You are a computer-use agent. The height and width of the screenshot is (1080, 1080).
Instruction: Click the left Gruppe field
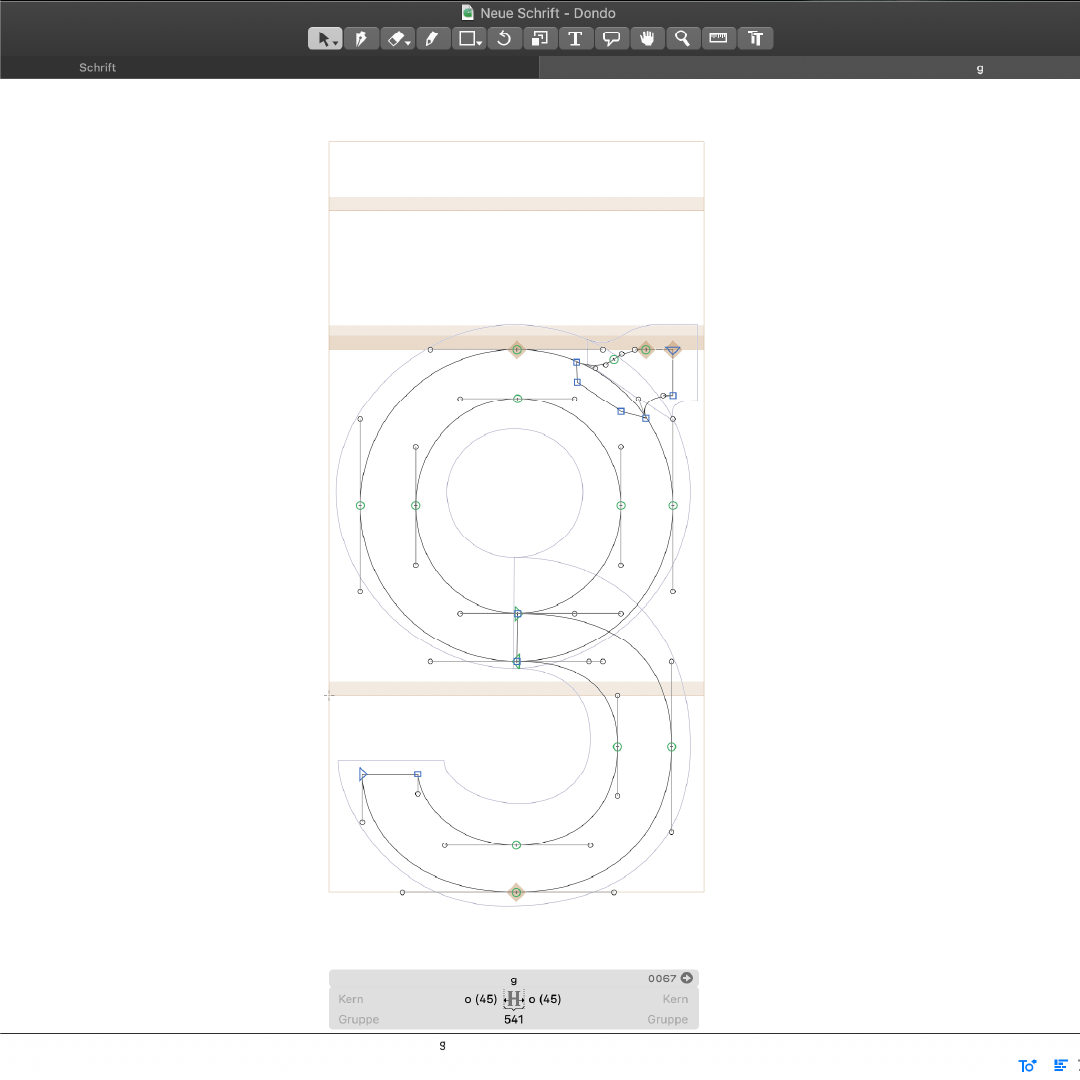coord(359,1019)
